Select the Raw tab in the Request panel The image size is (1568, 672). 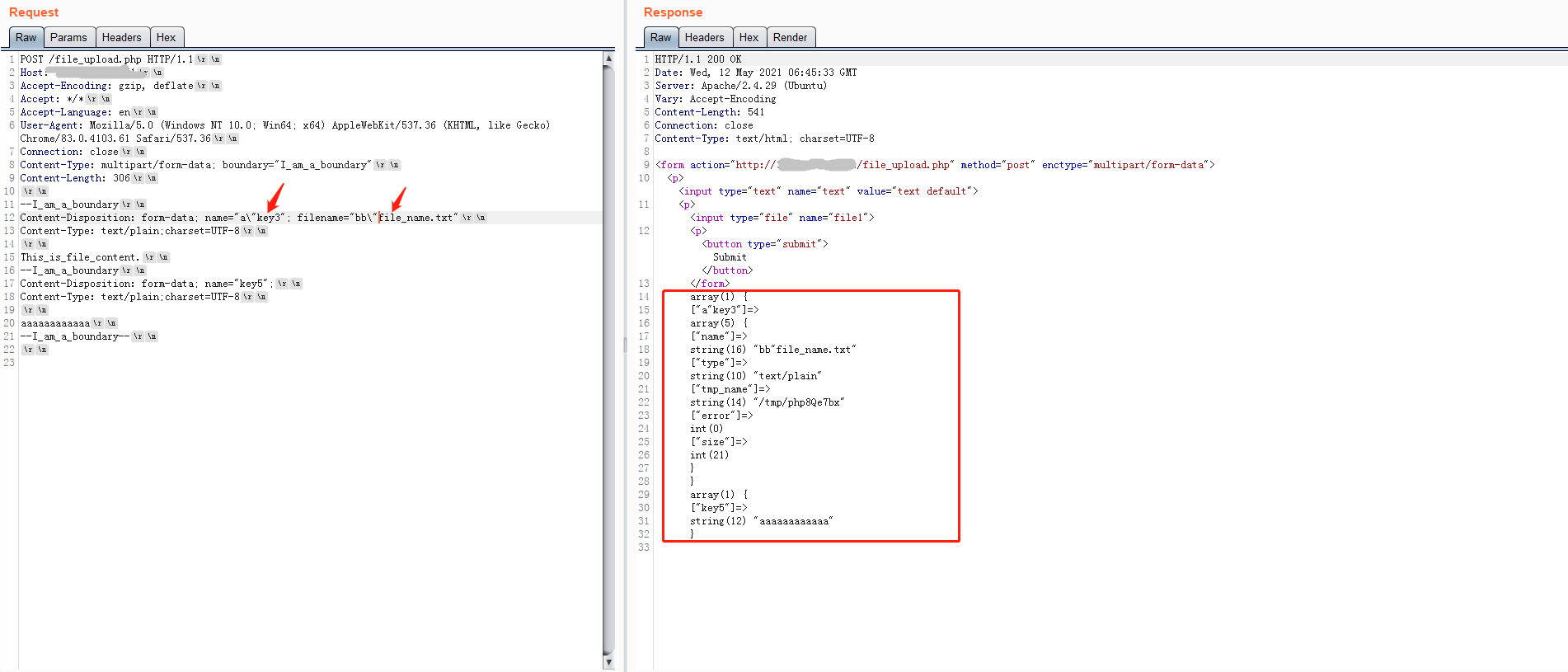click(26, 37)
